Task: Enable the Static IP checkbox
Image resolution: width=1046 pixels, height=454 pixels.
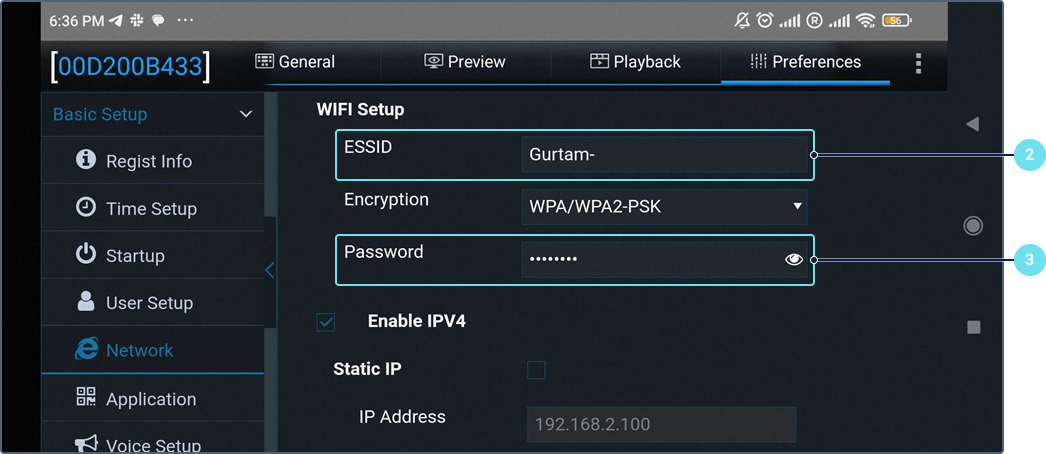Action: click(x=536, y=370)
